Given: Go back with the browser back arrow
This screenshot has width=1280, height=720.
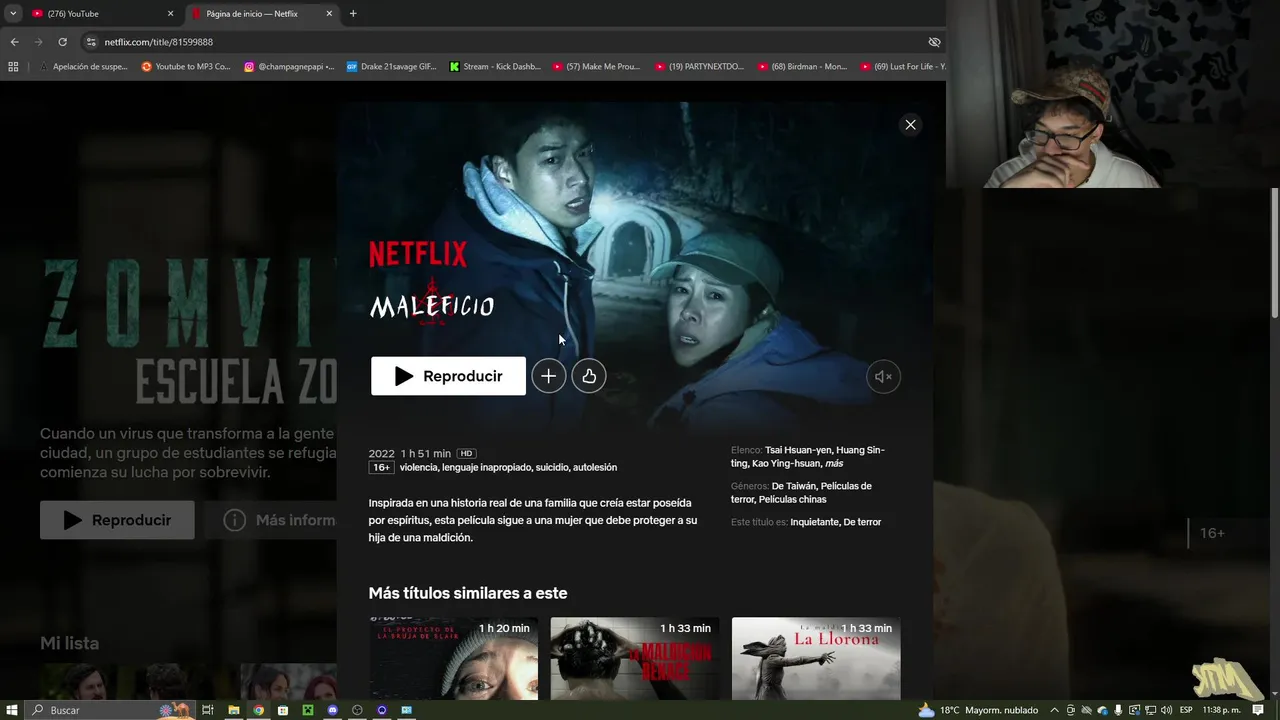Looking at the screenshot, I should pyautogui.click(x=14, y=42).
